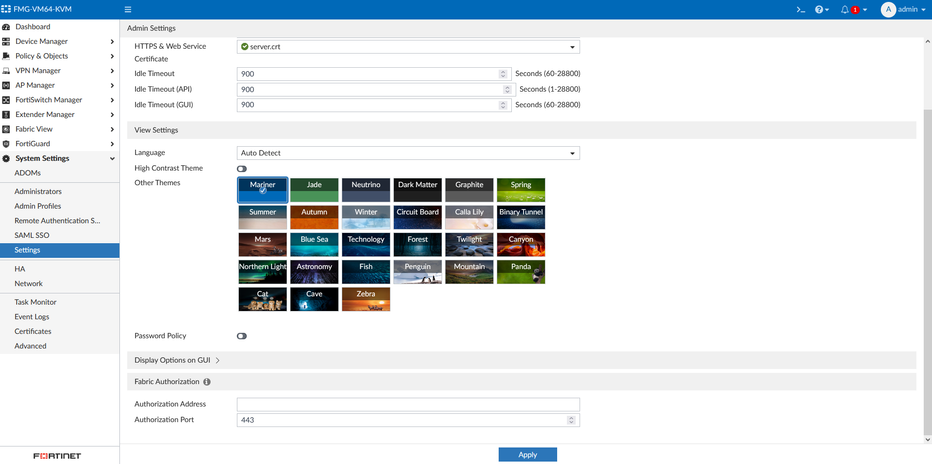Screen dimensions: 932x464
Task: Click the FMG-VM64-KVM grid logo icon
Action: [x=7, y=10]
